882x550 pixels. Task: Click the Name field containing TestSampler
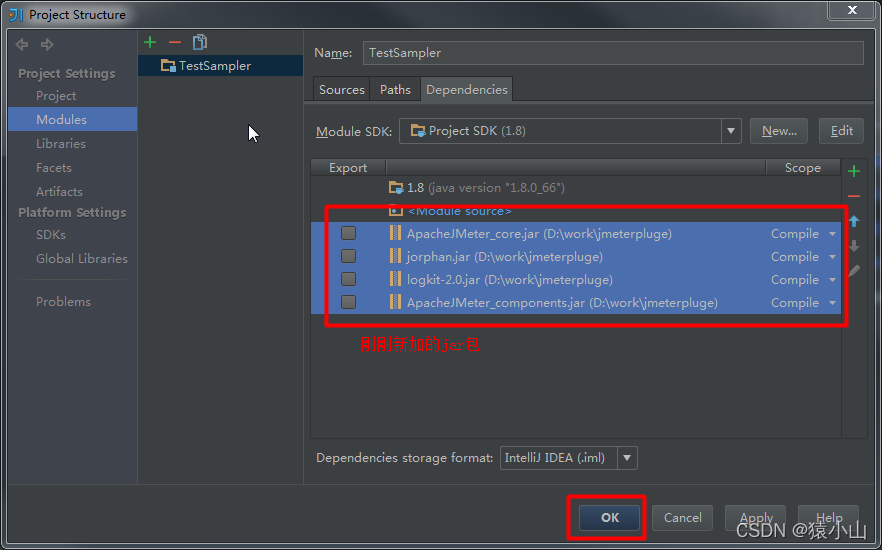pos(613,53)
